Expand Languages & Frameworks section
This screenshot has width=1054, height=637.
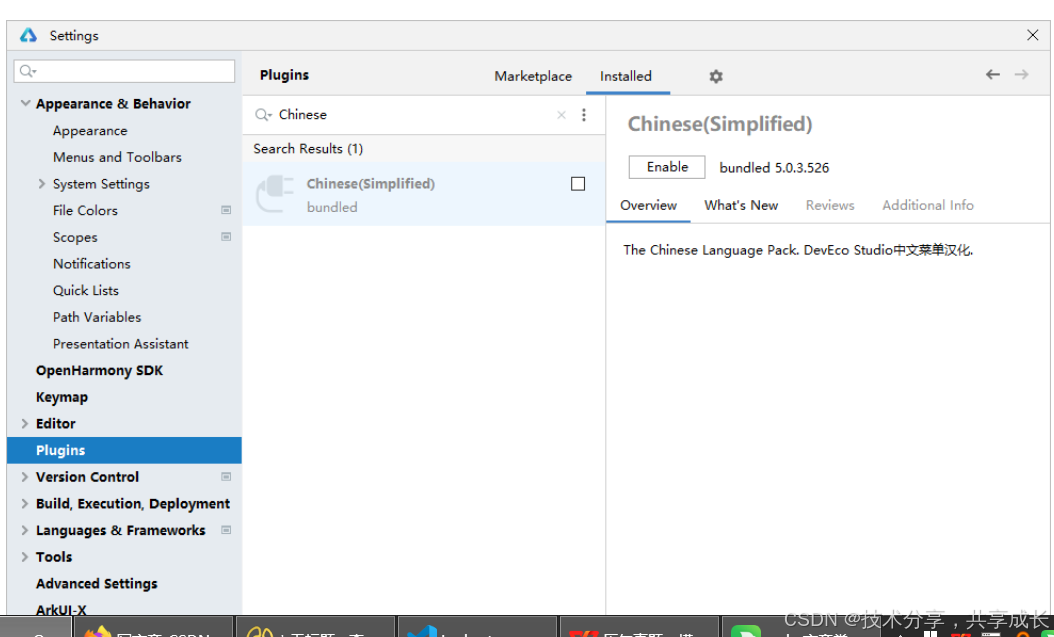[x=25, y=529]
